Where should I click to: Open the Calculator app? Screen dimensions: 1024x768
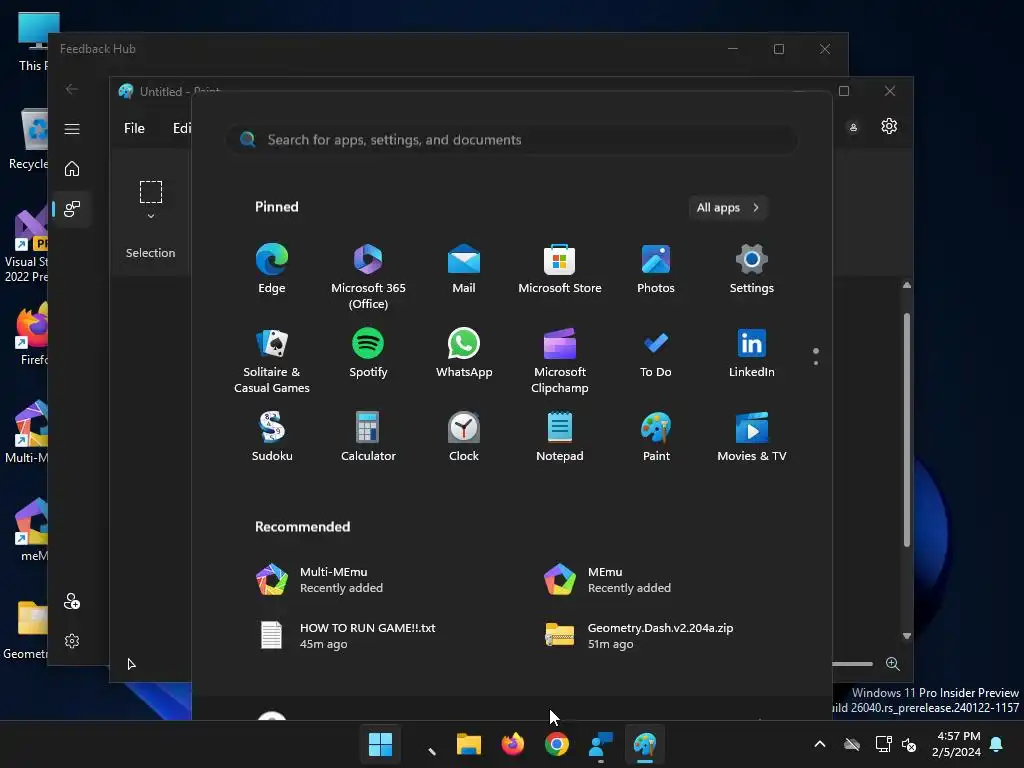coord(368,437)
